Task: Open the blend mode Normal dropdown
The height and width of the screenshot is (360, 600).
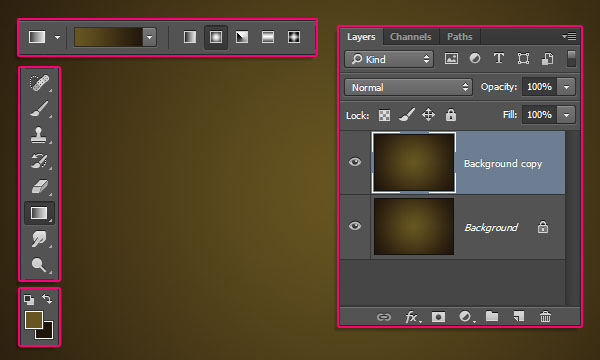Action: click(408, 87)
